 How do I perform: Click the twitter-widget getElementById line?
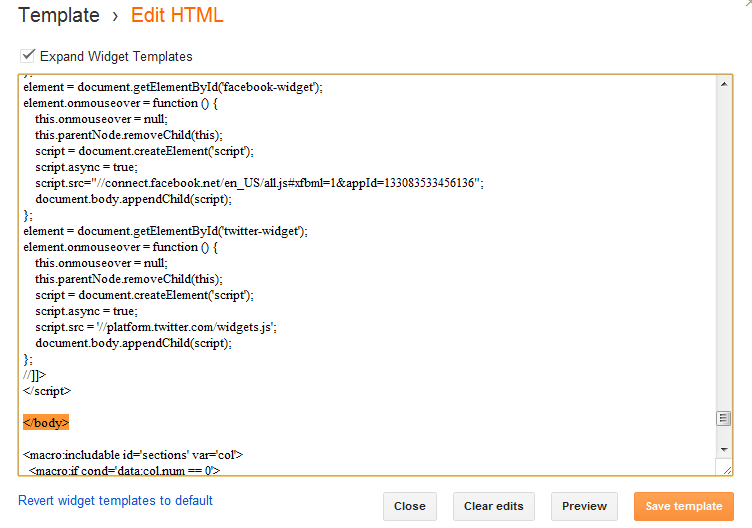[165, 231]
